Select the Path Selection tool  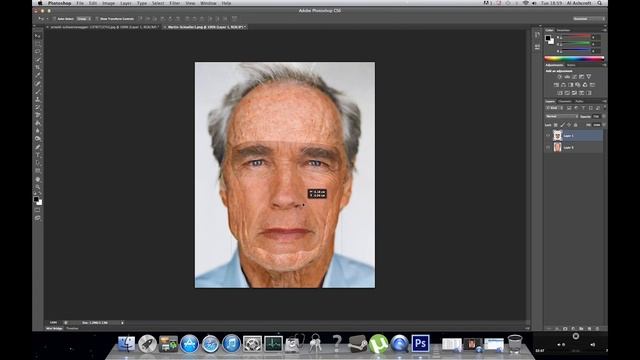[38, 163]
